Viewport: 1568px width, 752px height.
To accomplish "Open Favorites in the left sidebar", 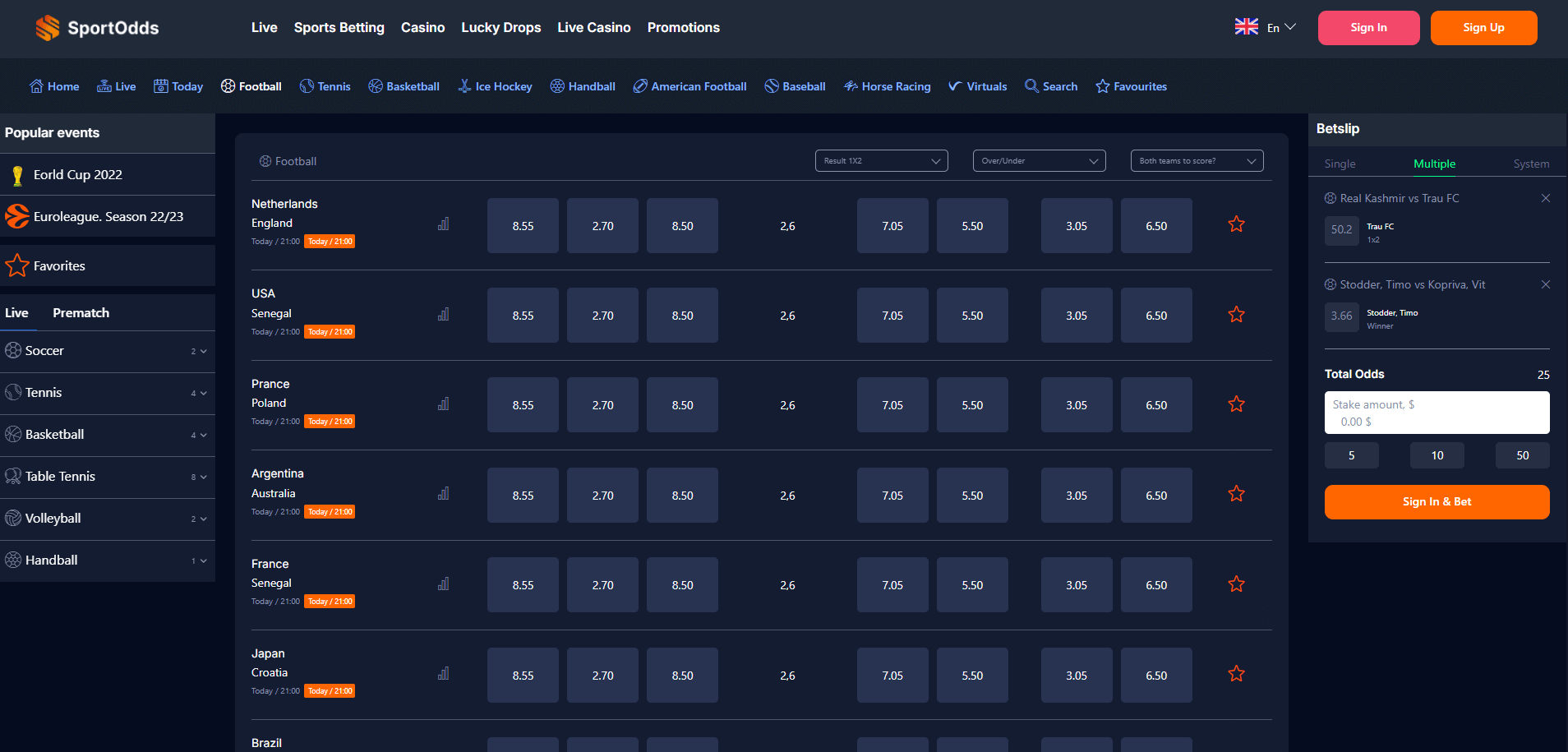I will [x=108, y=265].
